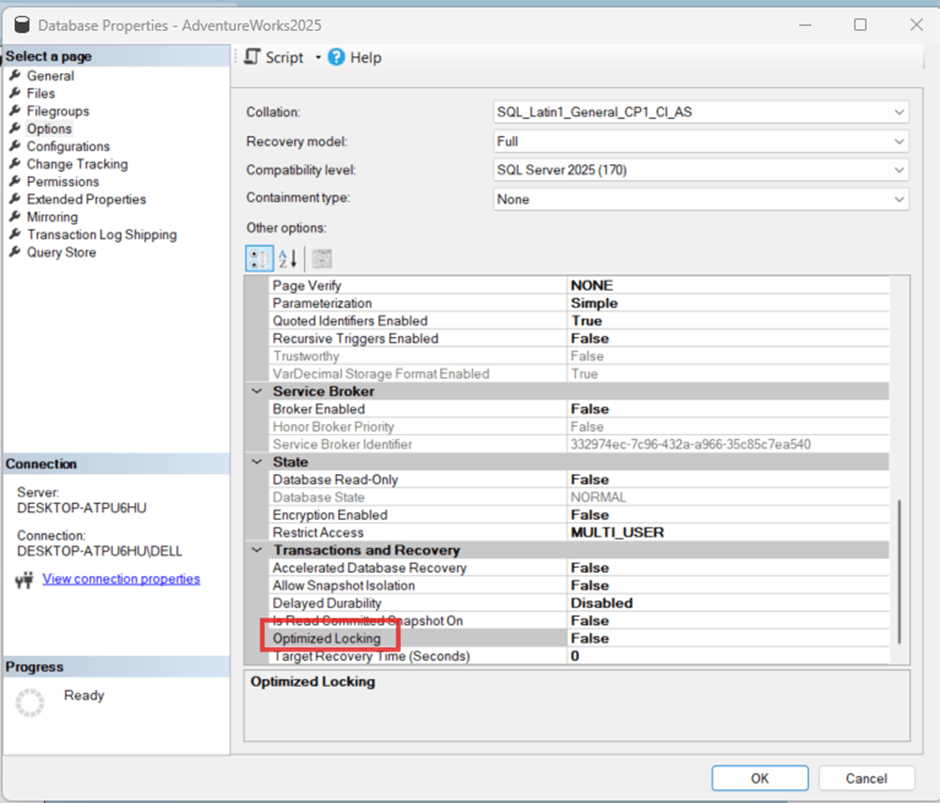Open the General page

(50, 76)
